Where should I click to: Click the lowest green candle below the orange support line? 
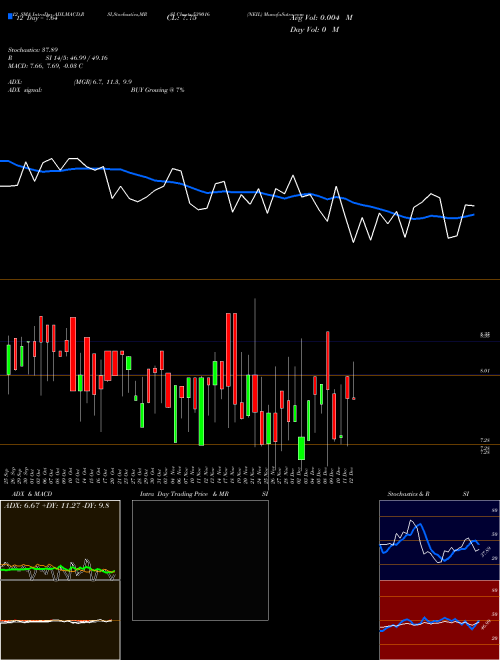pos(301,448)
